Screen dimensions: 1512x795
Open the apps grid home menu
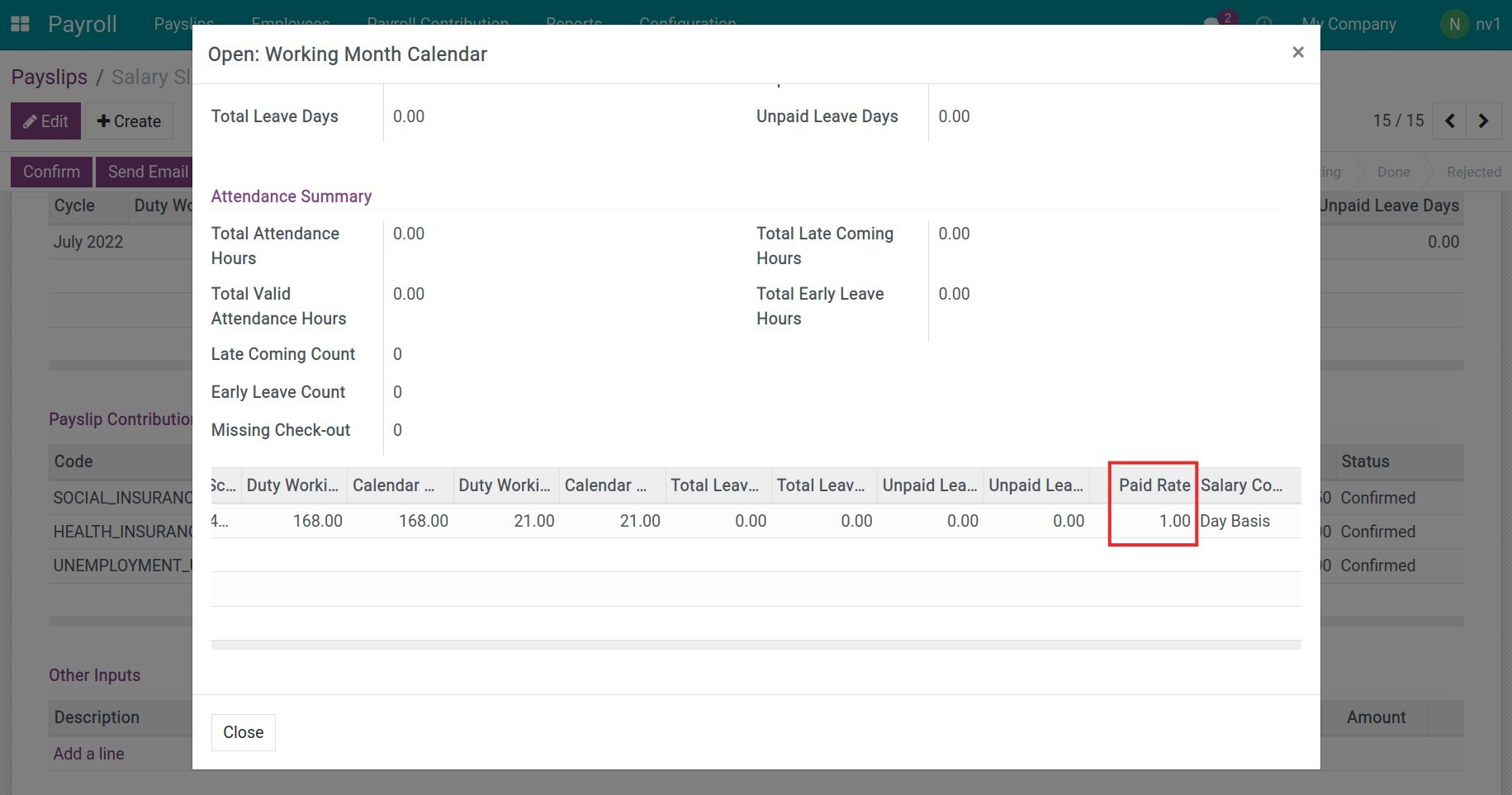click(x=20, y=24)
